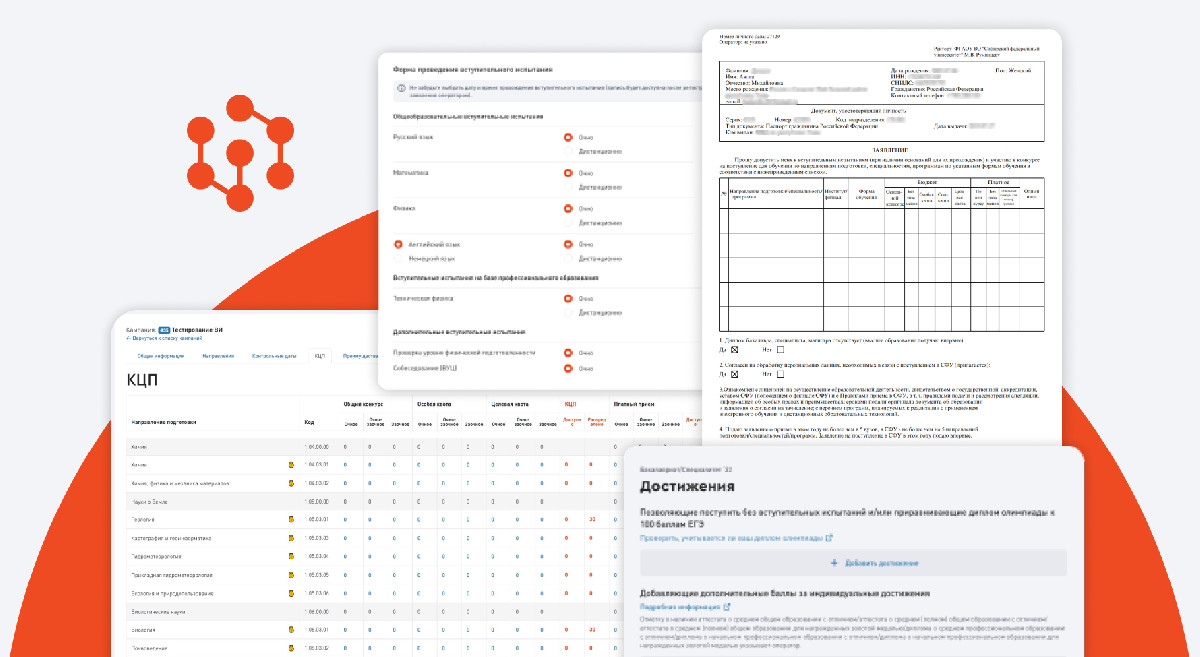Click the external-link icon beside Подробная информация
This screenshot has width=1200, height=657.
(726, 607)
